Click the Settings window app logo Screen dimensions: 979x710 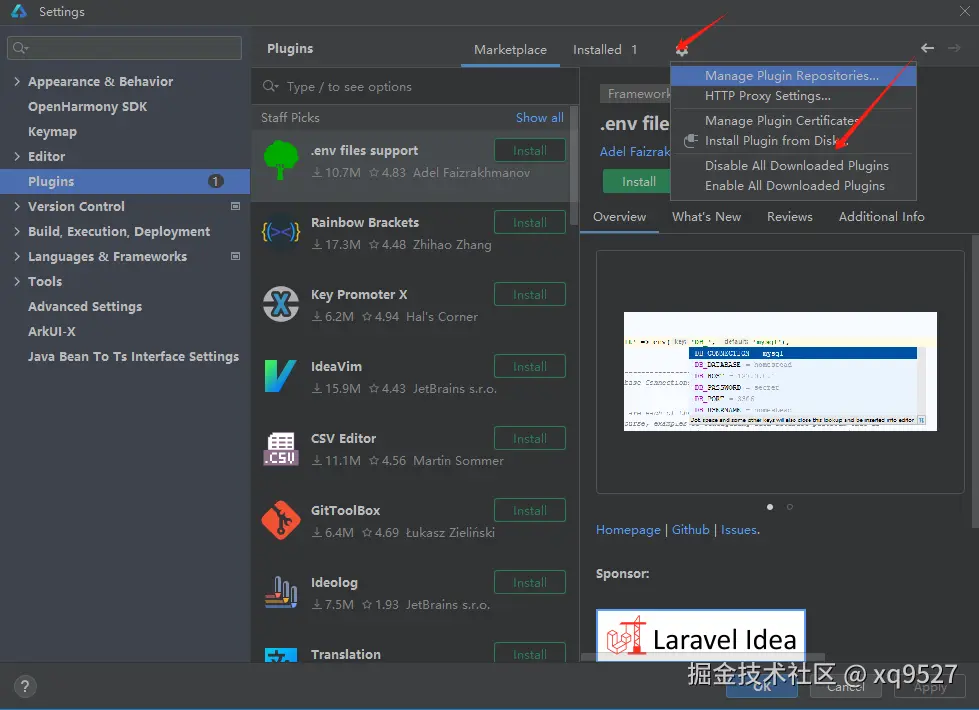19,11
